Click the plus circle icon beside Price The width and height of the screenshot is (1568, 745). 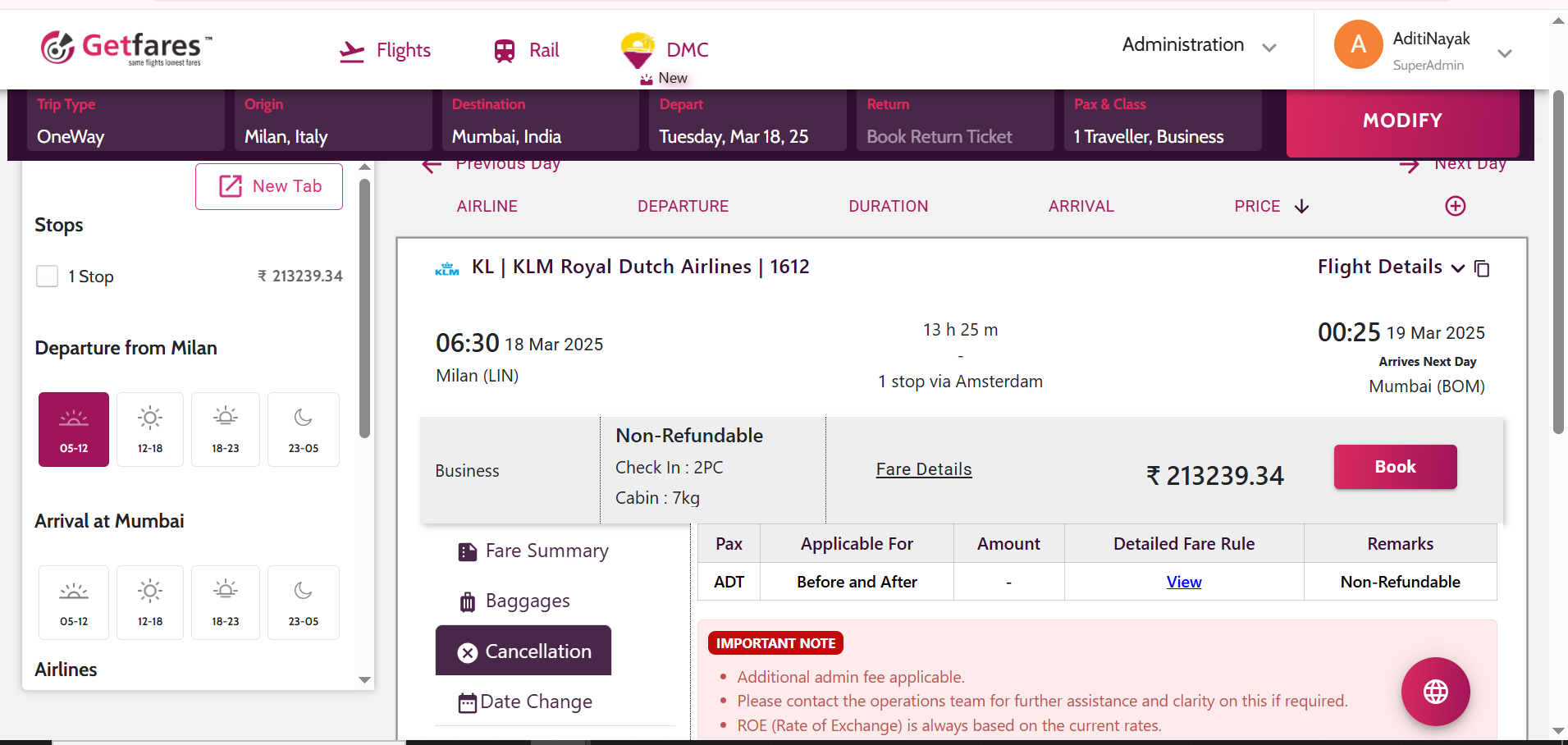click(1455, 206)
